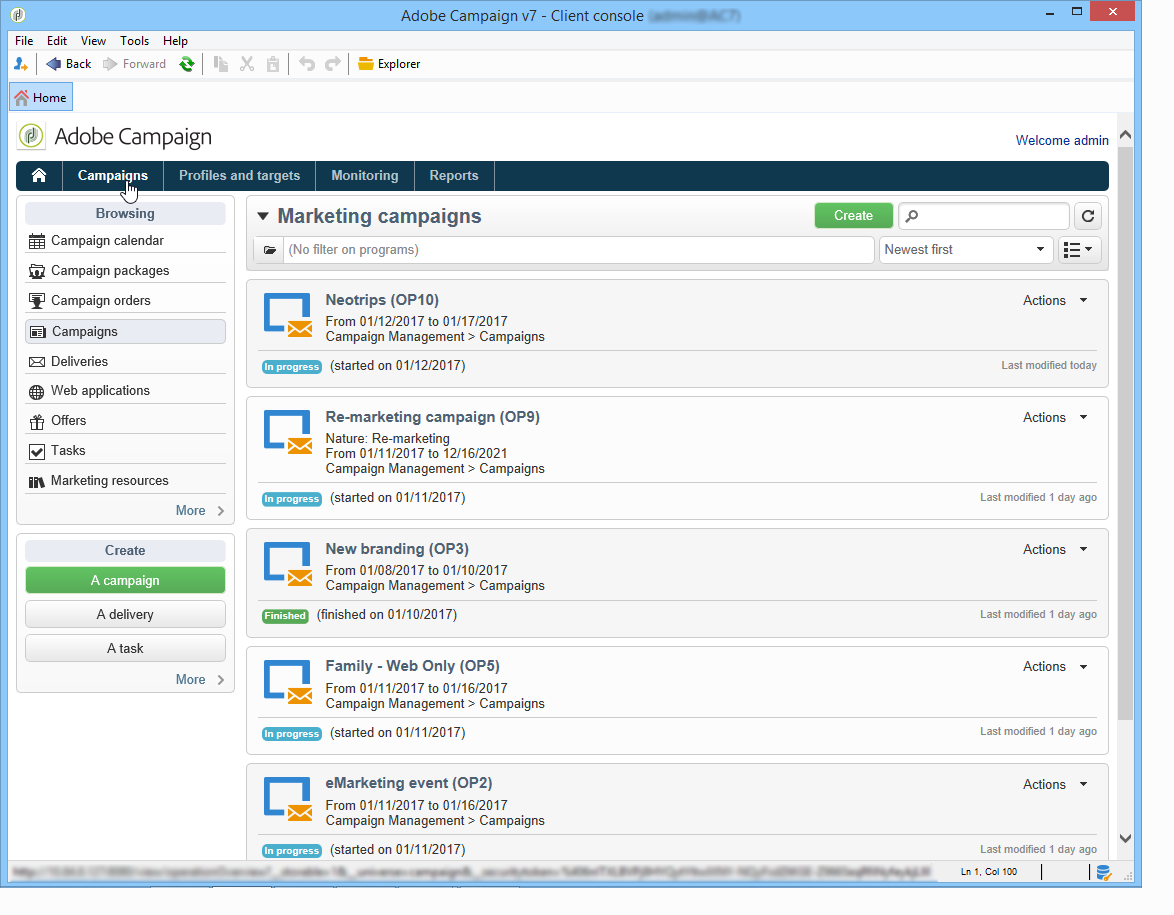This screenshot has height=915, width=1174.
Task: Click the Undo arrow icon
Action: (306, 64)
